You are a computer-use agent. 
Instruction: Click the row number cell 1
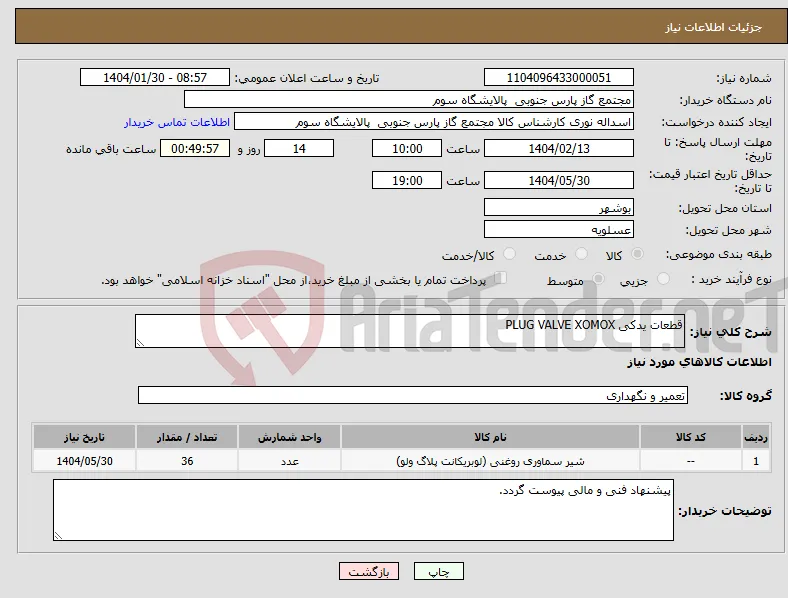pyautogui.click(x=756, y=461)
